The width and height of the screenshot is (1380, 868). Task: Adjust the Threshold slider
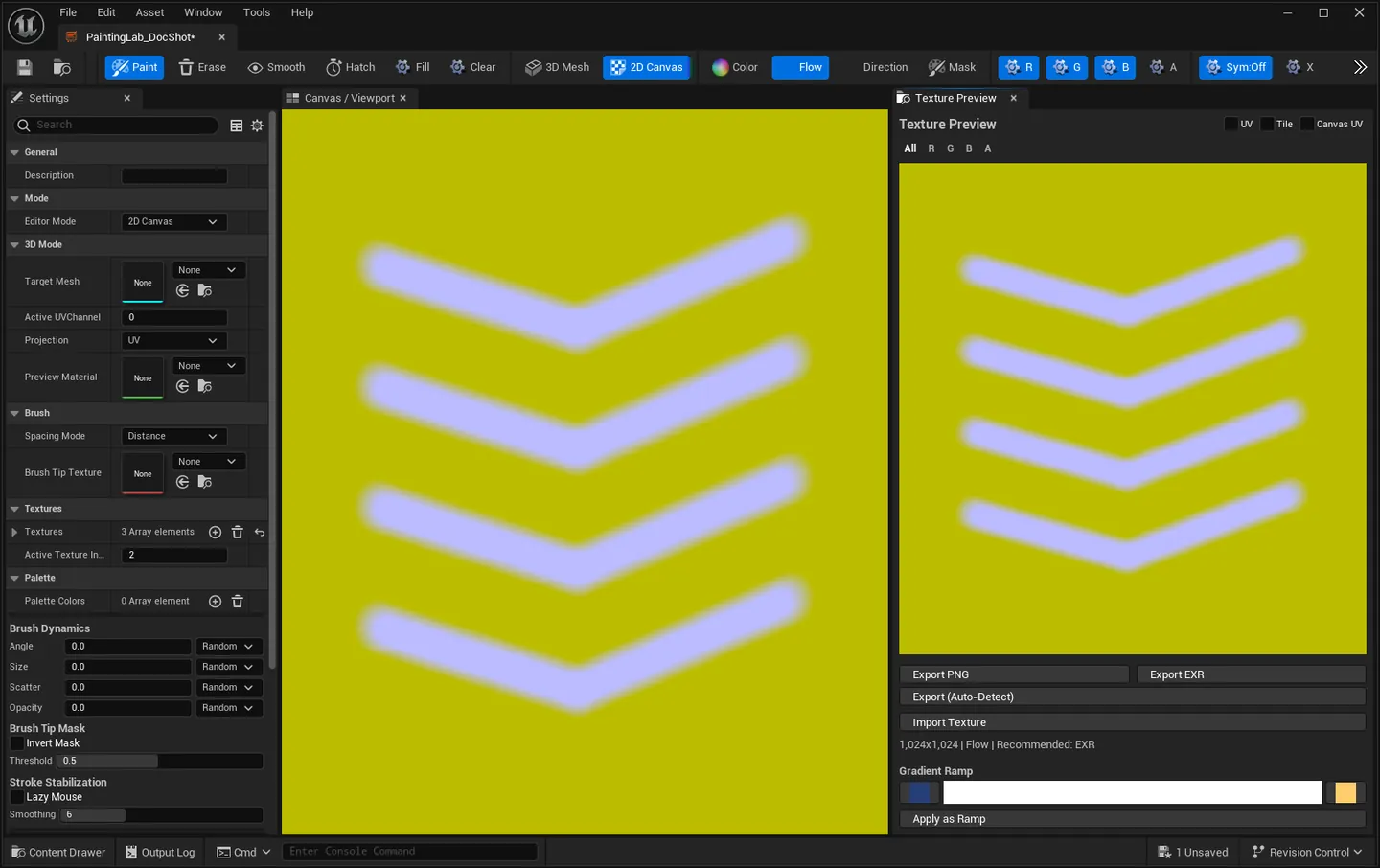tap(160, 761)
